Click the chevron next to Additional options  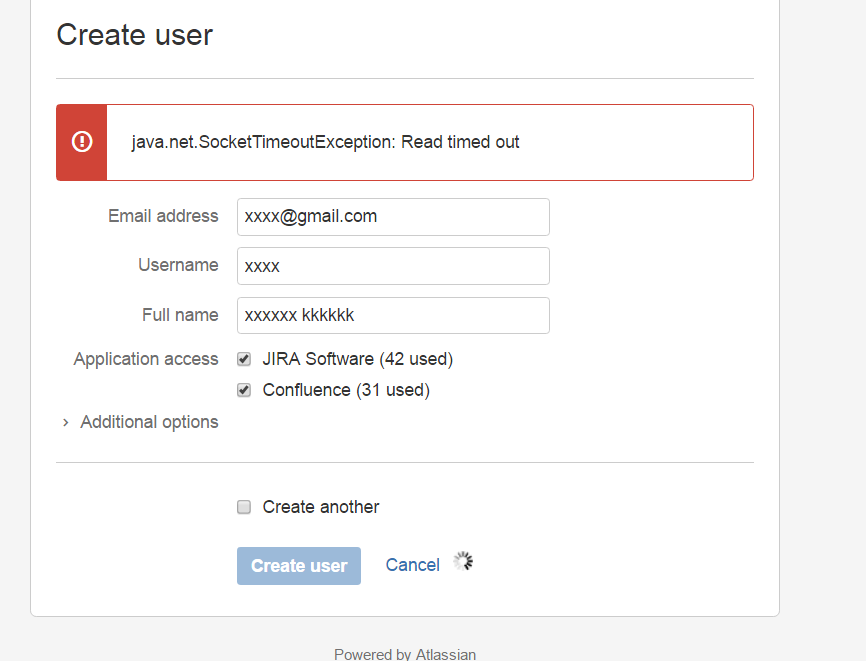point(65,422)
